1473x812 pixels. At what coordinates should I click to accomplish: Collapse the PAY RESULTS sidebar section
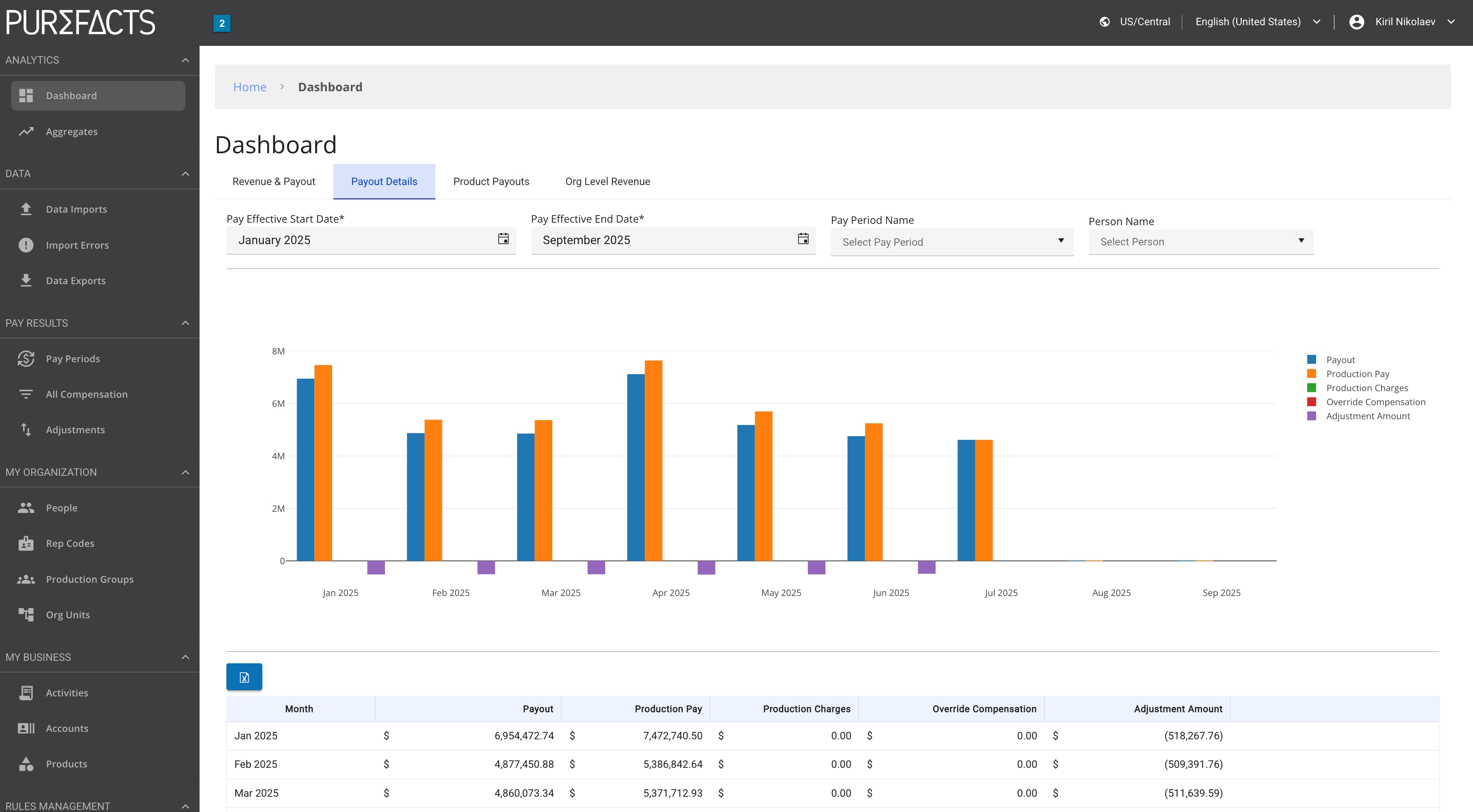point(185,323)
